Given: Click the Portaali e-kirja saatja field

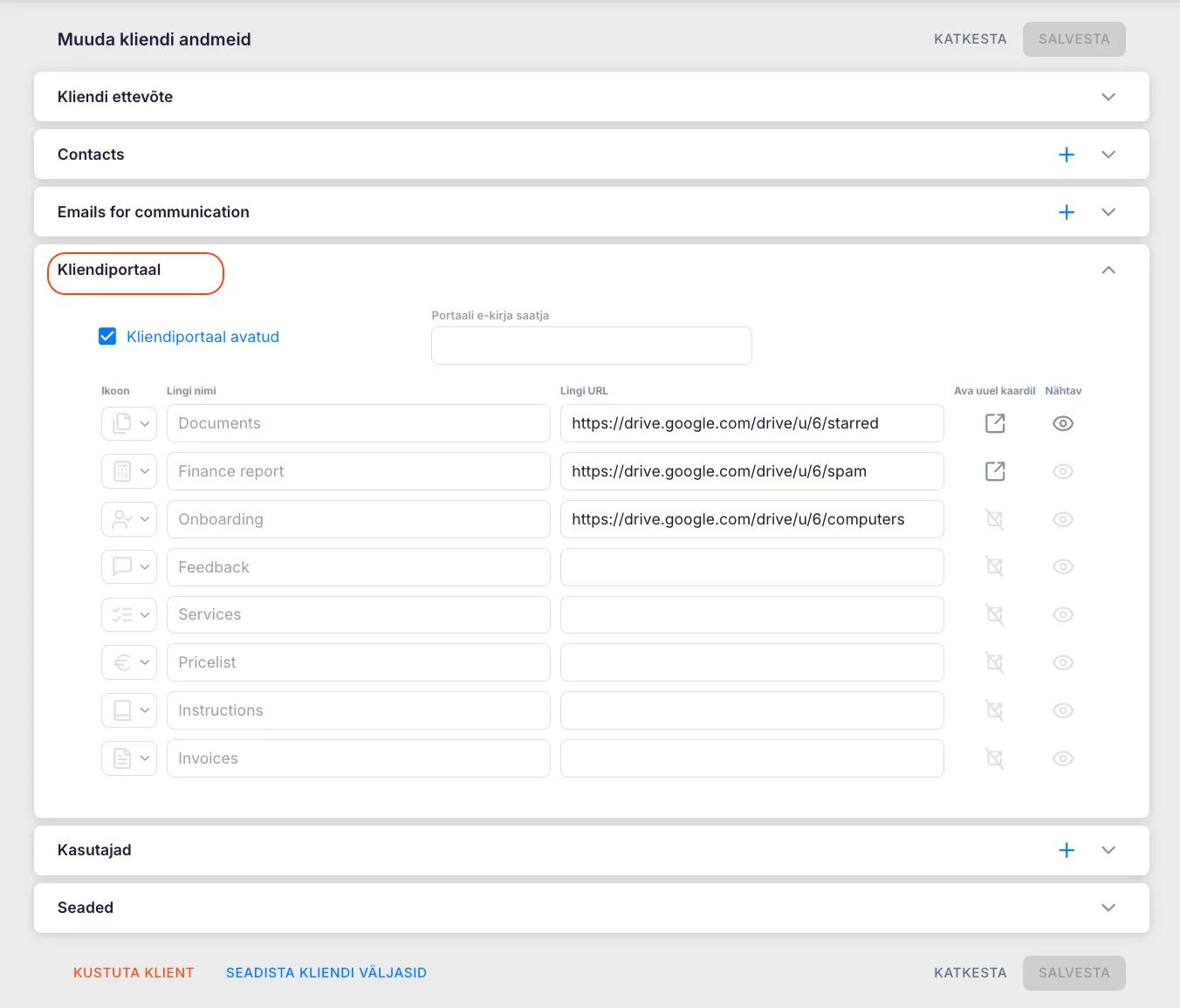Looking at the screenshot, I should 591,346.
